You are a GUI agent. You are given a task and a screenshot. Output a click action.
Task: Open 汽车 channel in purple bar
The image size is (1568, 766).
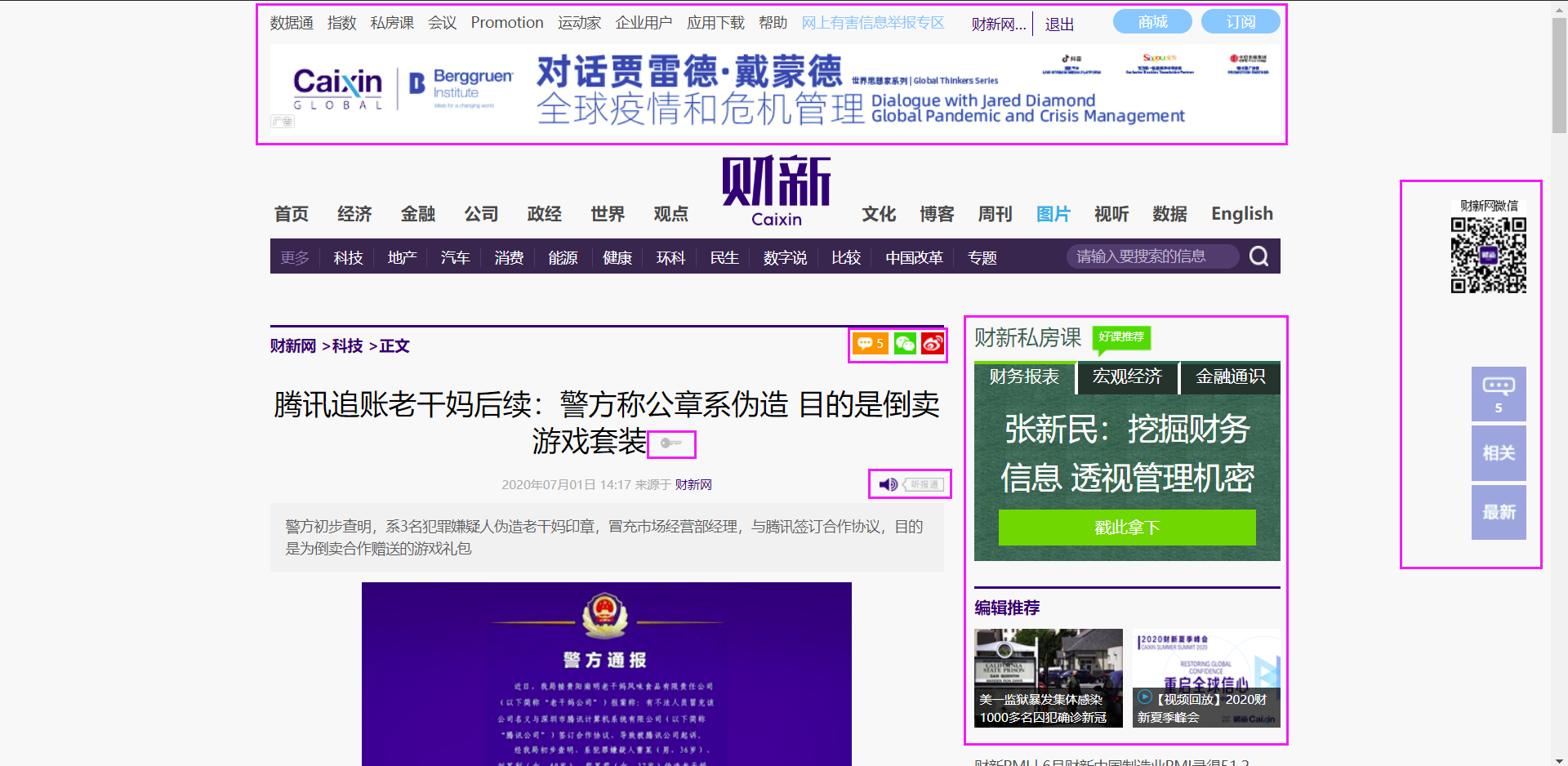point(455,257)
